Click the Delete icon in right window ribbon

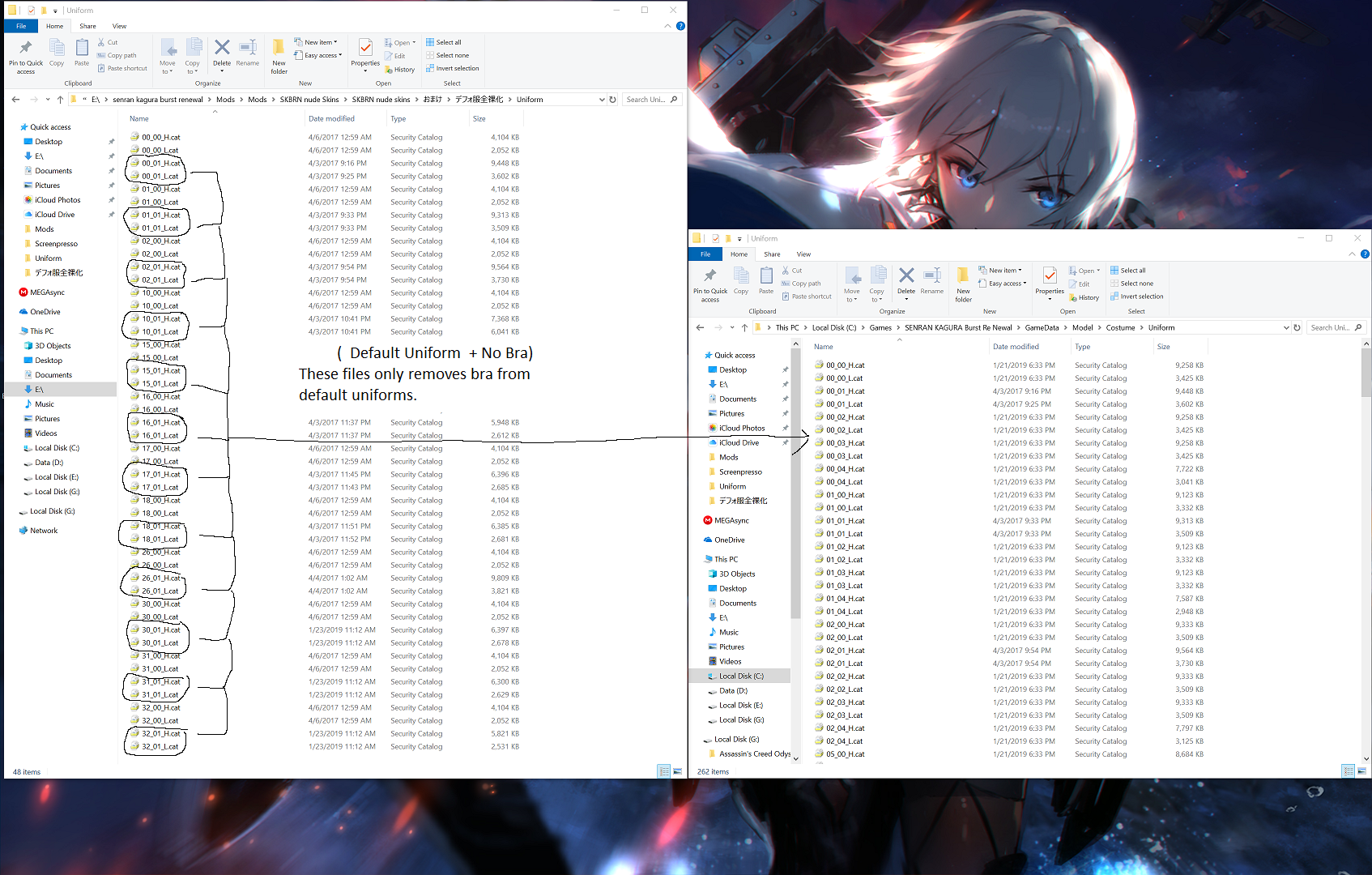906,282
